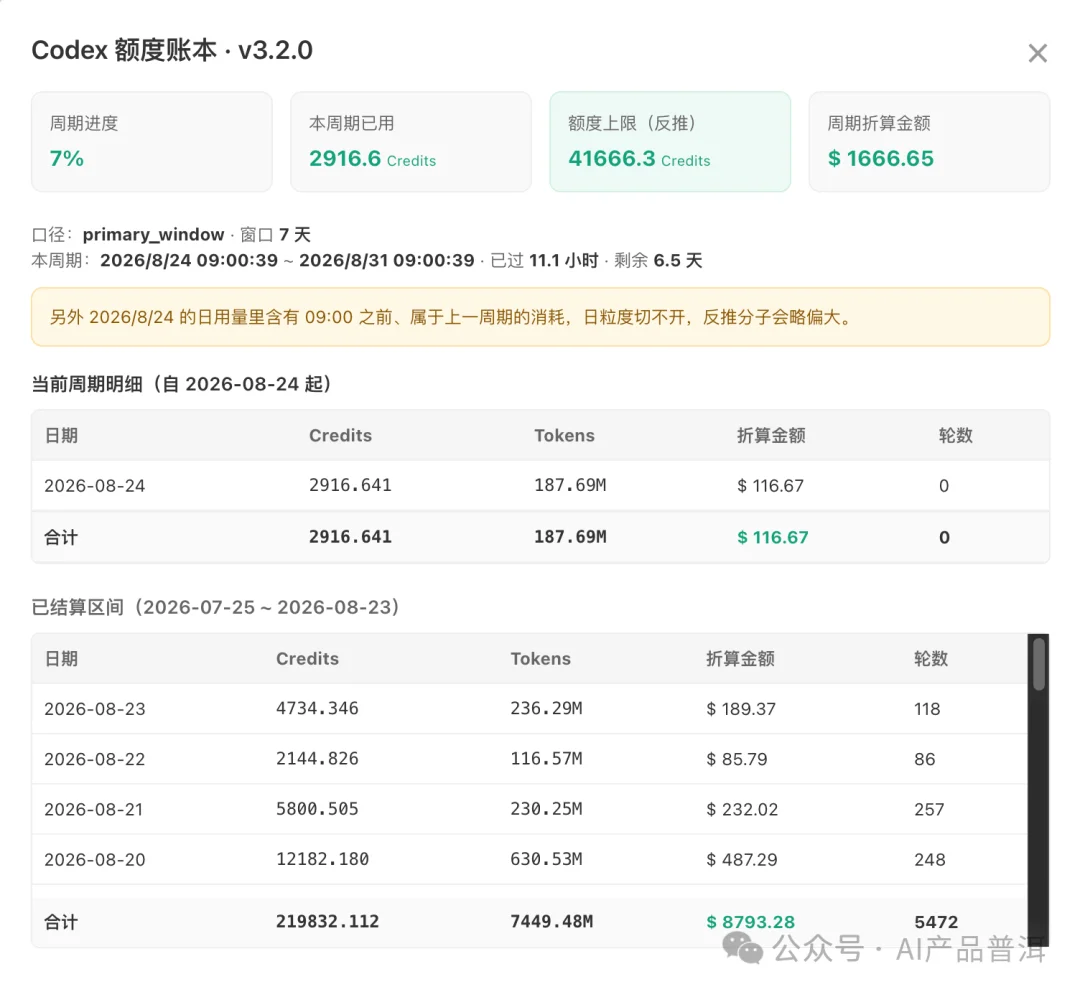Viewport: 1080px width, 992px height.
Task: Click the 2916.641 Credits cell in the 2026-08-24 row
Action: 350,485
